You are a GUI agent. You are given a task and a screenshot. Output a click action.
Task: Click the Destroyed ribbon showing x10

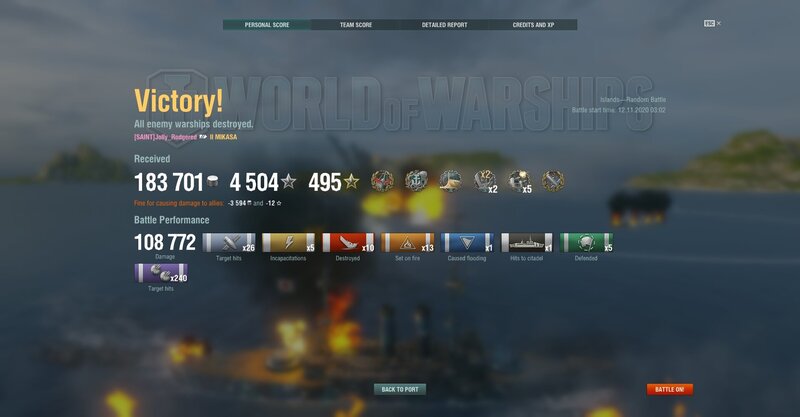click(348, 243)
